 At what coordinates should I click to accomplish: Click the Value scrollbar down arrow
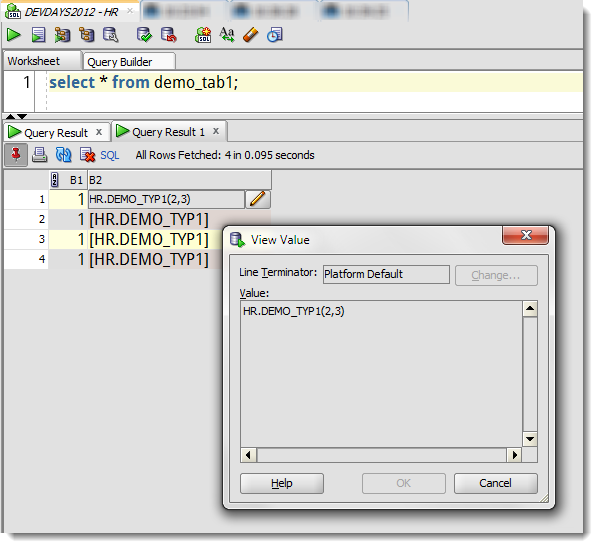point(530,439)
